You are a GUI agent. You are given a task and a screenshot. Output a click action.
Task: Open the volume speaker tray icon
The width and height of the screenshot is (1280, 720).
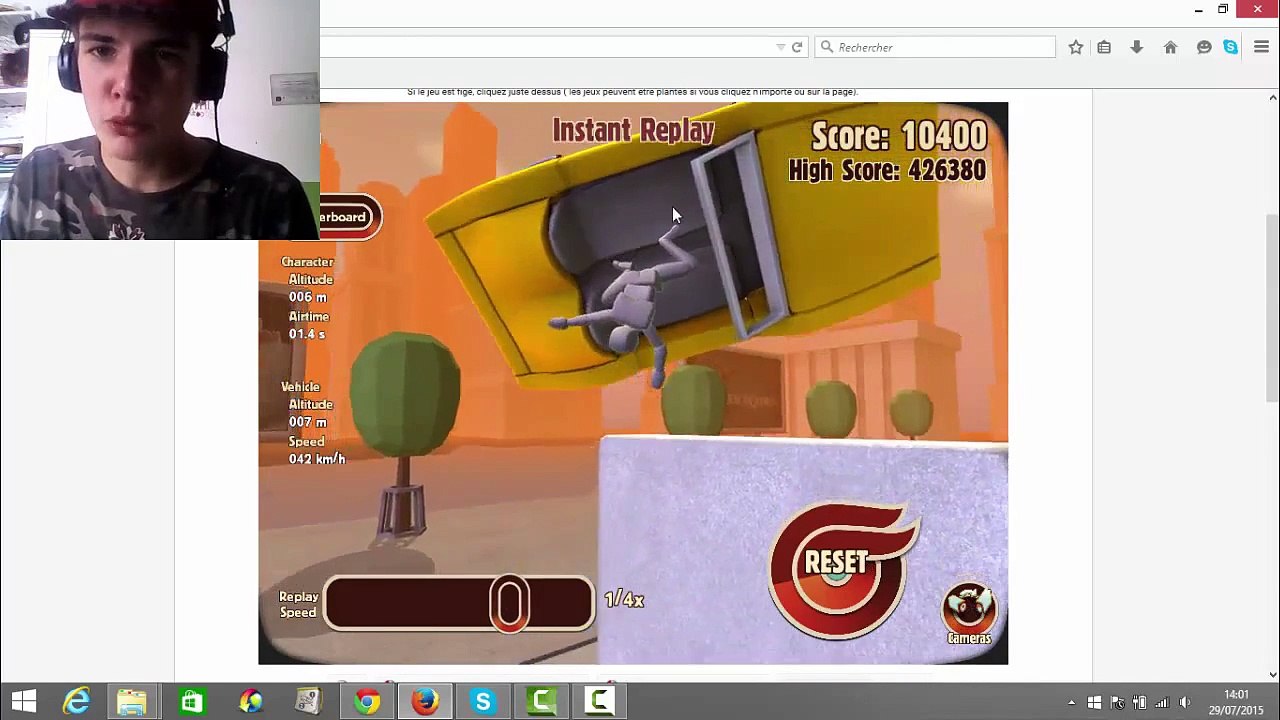[x=1185, y=703]
